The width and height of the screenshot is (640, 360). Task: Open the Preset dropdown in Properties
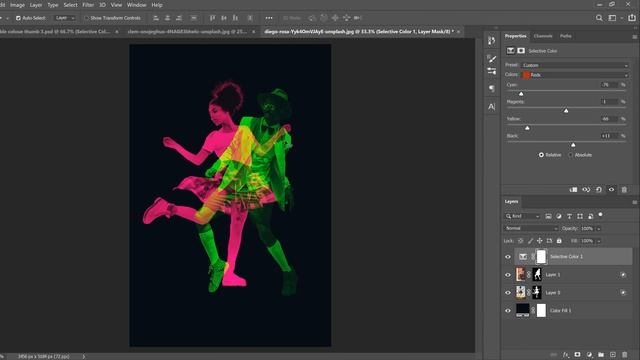[x=575, y=65]
